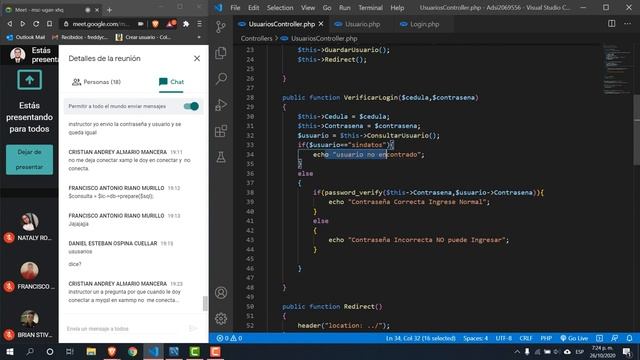640x360 pixels.
Task: Click the VS Code taskbar icon
Action: 153,351
